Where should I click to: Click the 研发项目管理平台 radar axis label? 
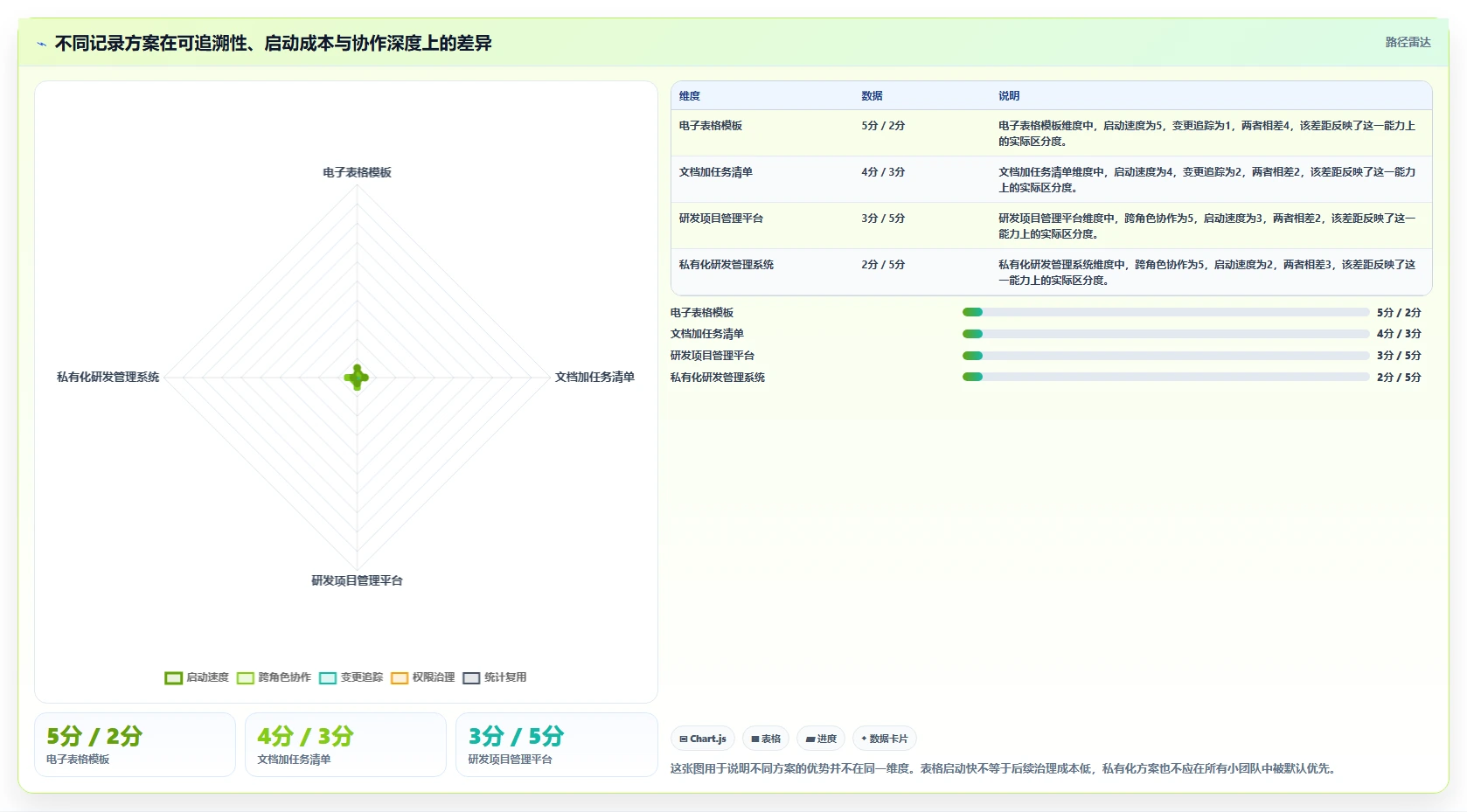coord(357,580)
